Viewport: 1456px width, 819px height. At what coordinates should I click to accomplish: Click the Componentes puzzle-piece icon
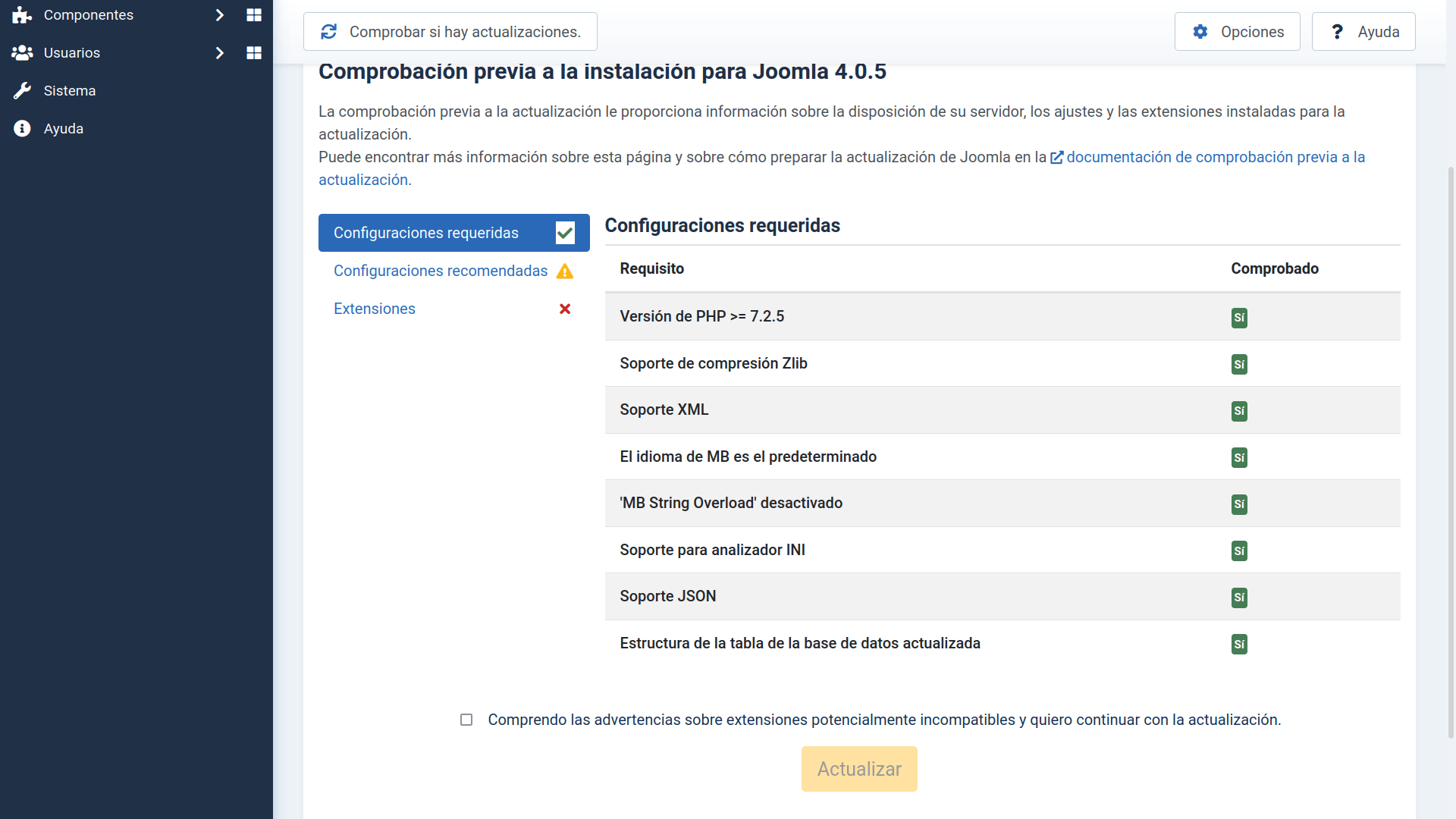pos(22,15)
